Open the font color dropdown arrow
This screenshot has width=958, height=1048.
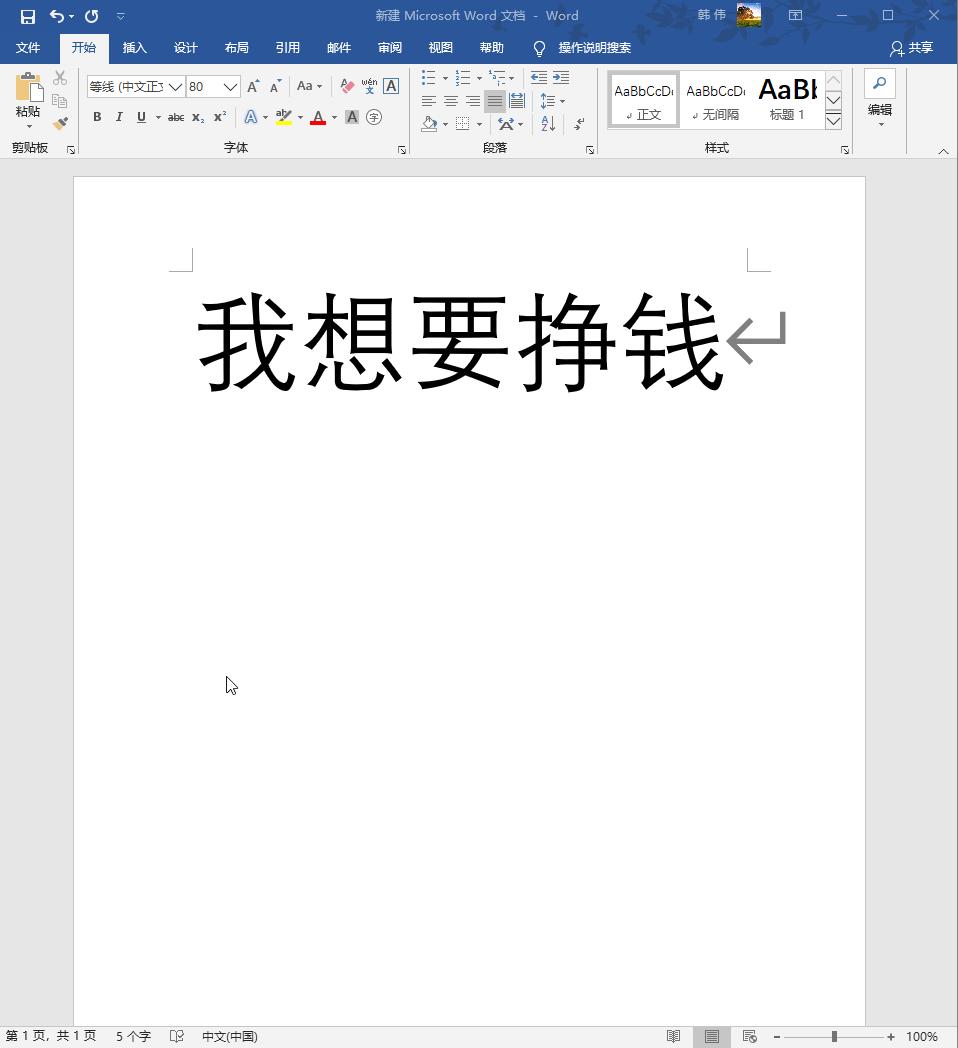coord(332,117)
